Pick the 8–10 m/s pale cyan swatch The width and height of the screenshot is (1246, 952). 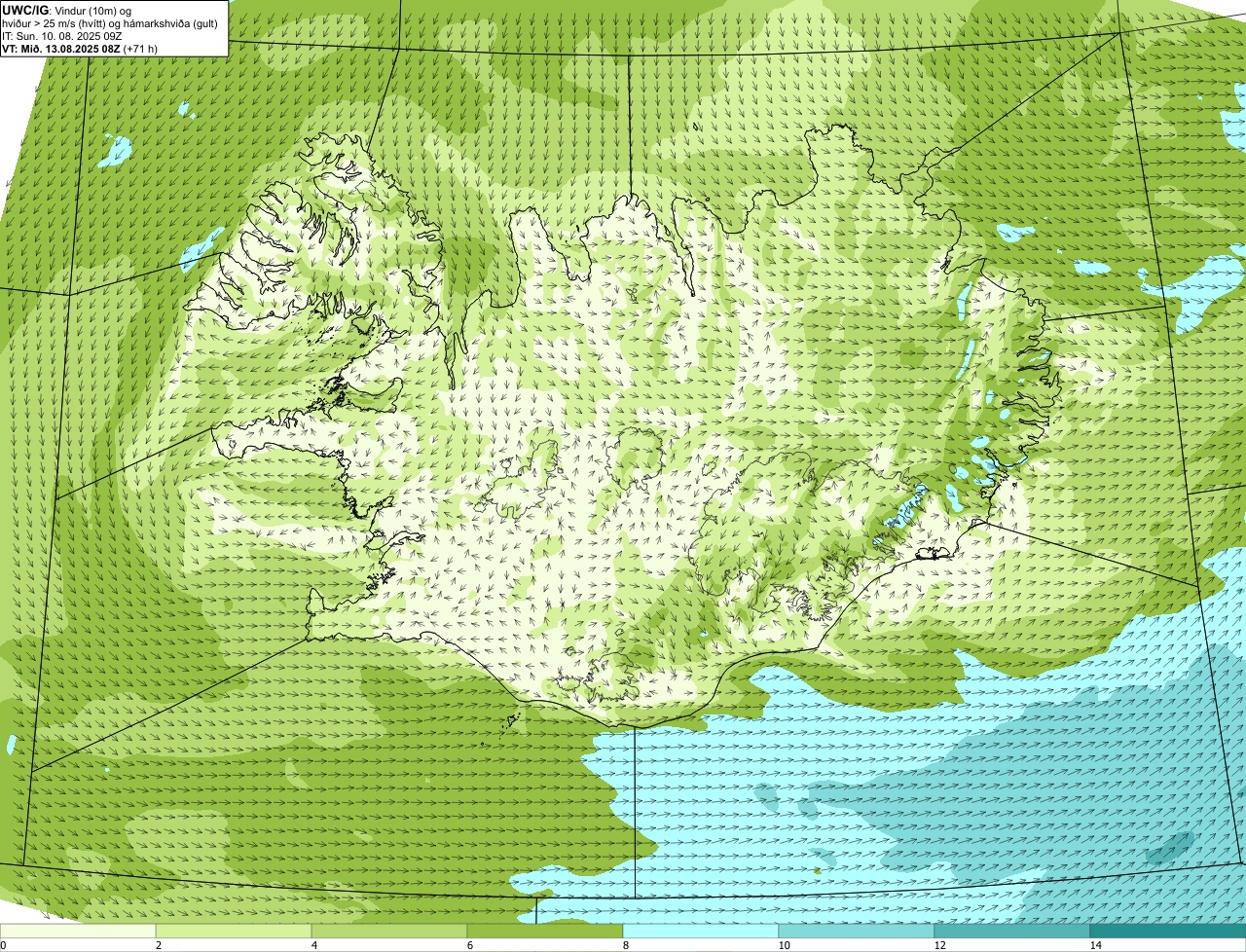pos(701,931)
